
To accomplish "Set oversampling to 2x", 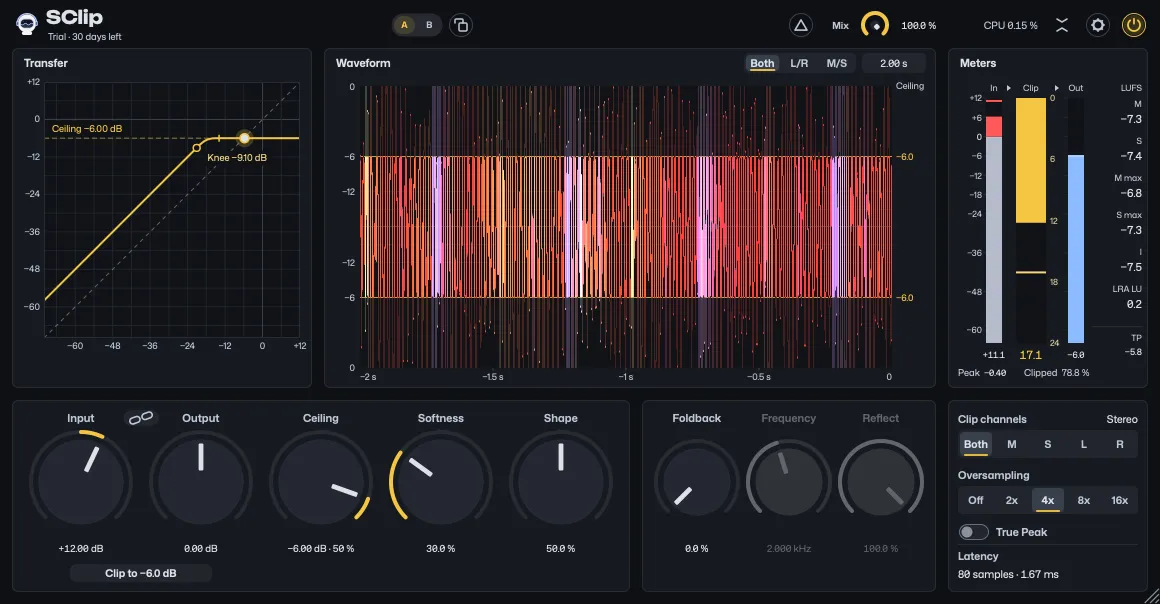I will tap(1011, 500).
